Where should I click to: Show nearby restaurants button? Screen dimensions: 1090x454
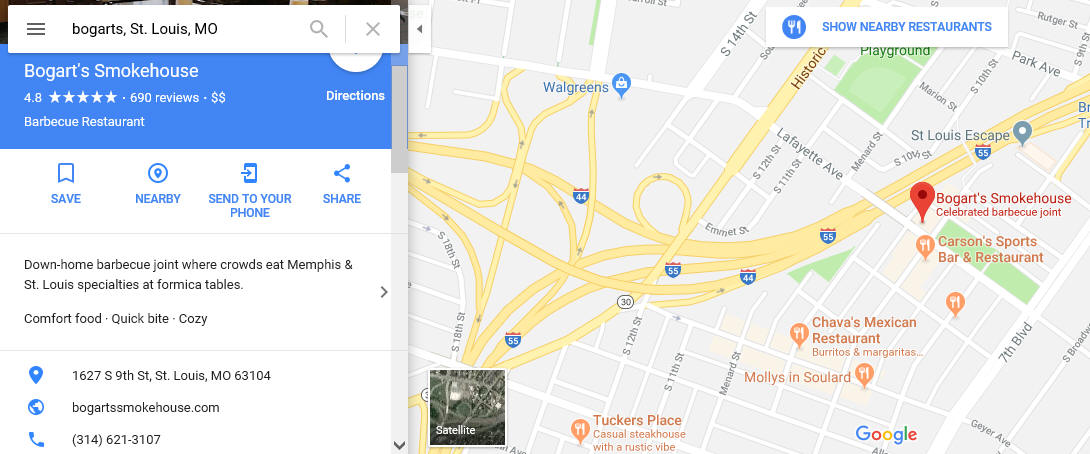tap(887, 27)
